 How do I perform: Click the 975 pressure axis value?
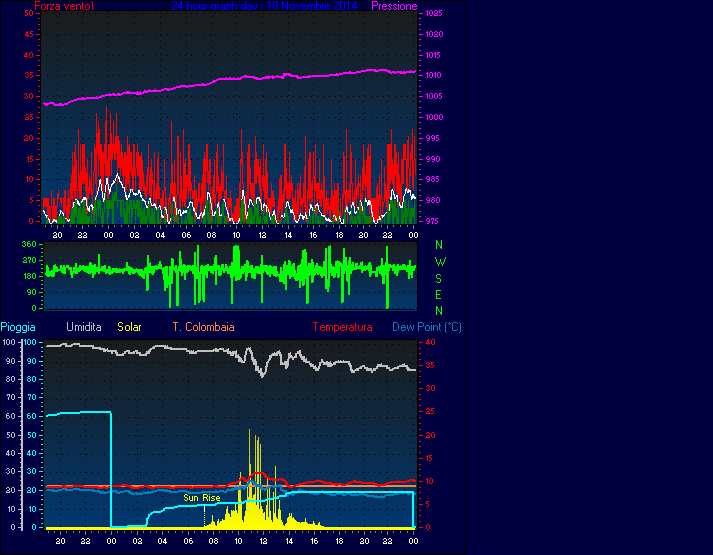432,221
